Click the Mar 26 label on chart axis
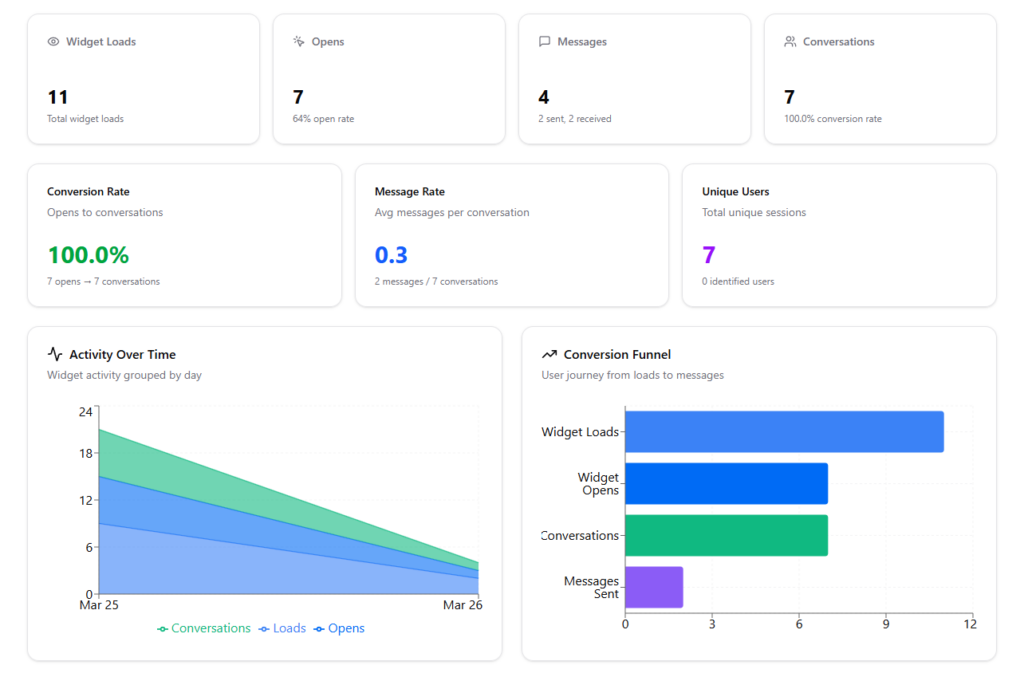 tap(461, 605)
